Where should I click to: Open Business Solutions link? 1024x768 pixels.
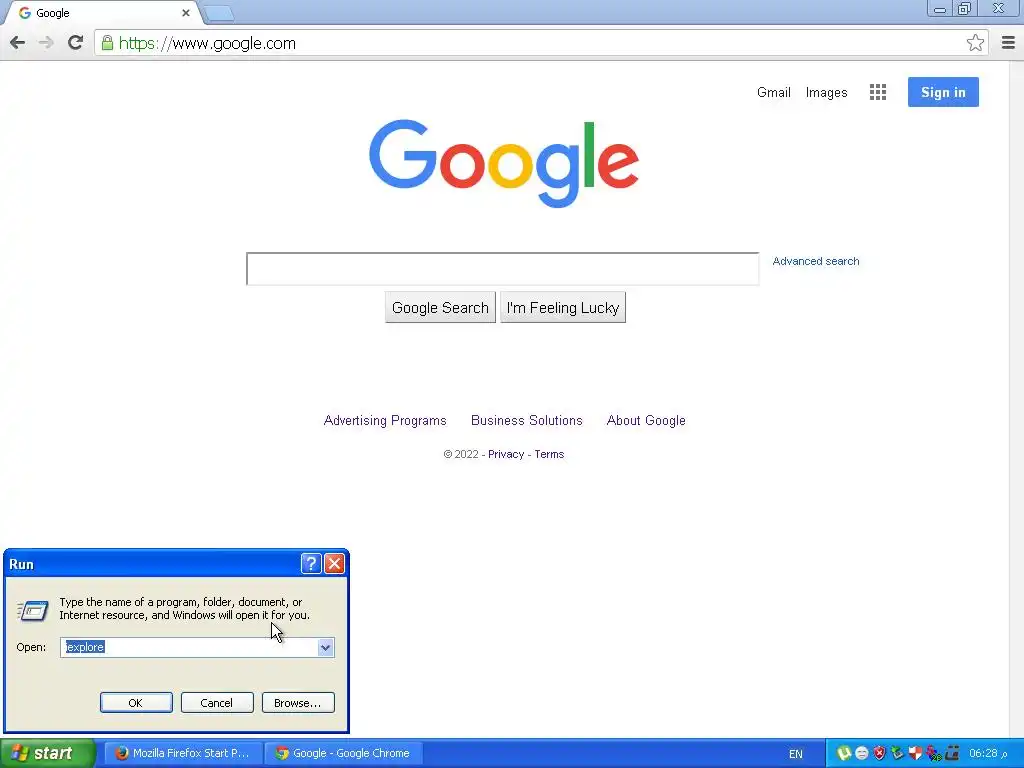click(x=526, y=421)
